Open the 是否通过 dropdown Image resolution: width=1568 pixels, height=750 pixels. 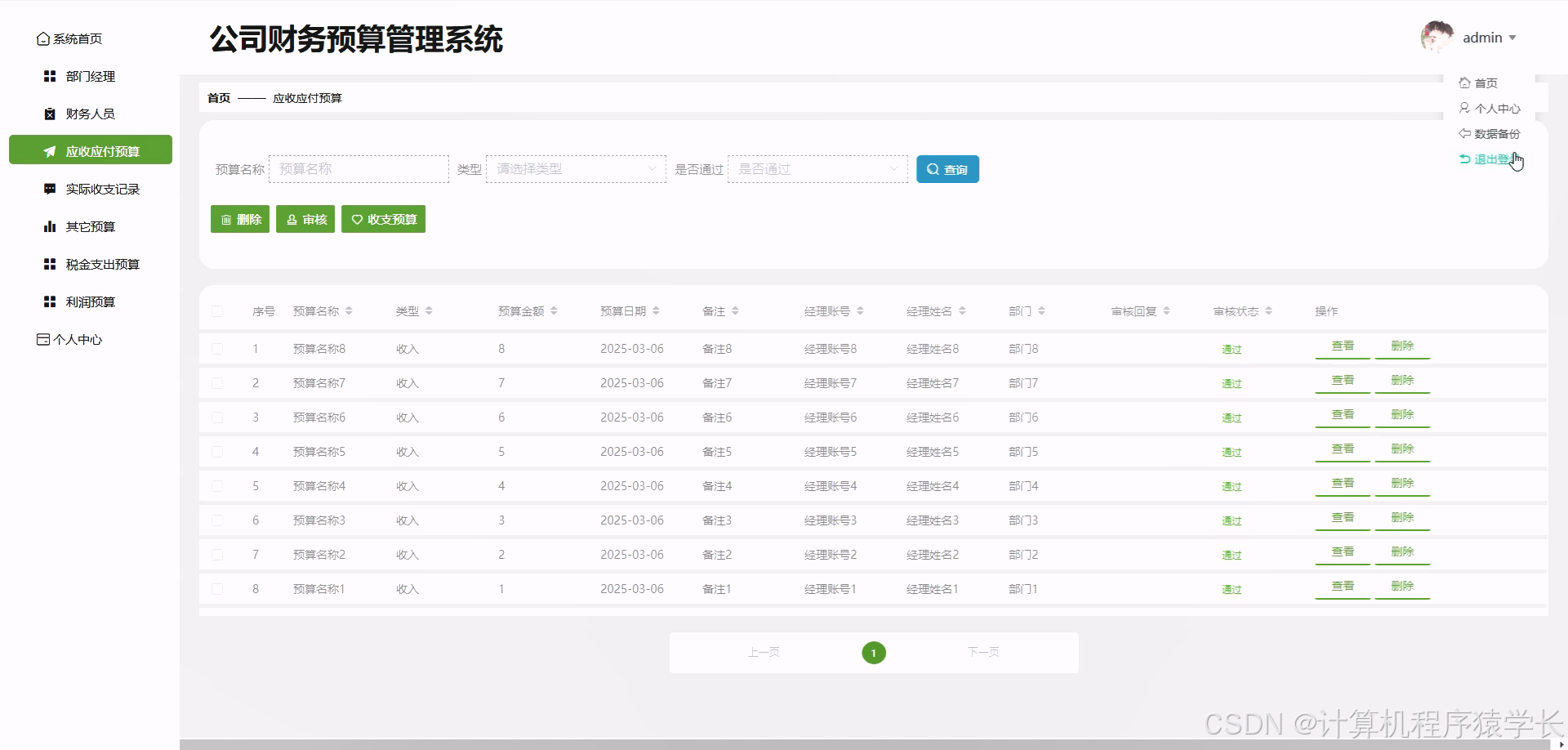tap(817, 168)
